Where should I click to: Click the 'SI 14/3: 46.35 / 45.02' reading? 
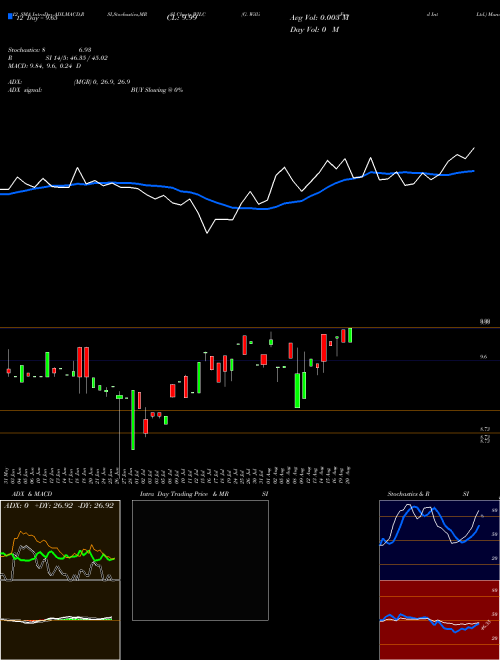coord(77,58)
